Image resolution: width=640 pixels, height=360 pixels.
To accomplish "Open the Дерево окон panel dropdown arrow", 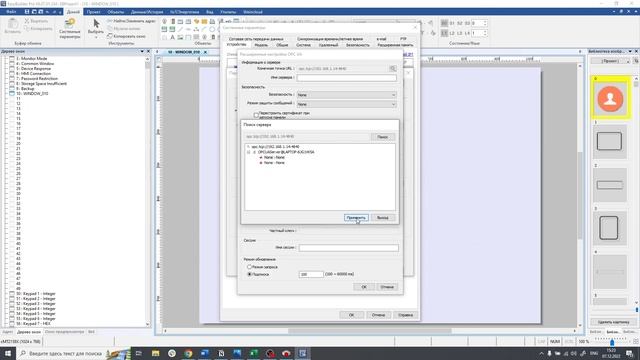I will 142,51.
